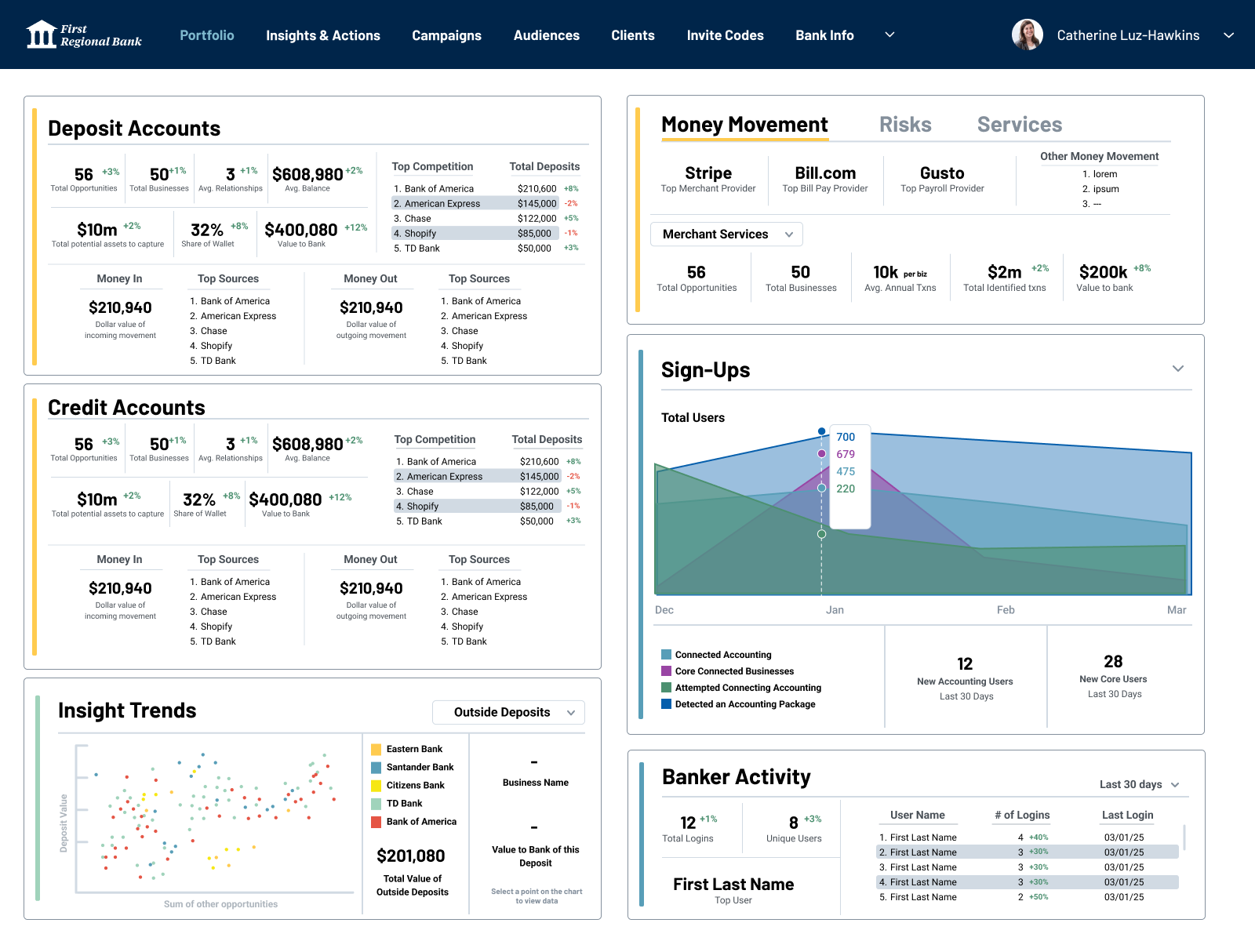This screenshot has height=952, width=1255.
Task: Open the Campaigns page
Action: (447, 35)
